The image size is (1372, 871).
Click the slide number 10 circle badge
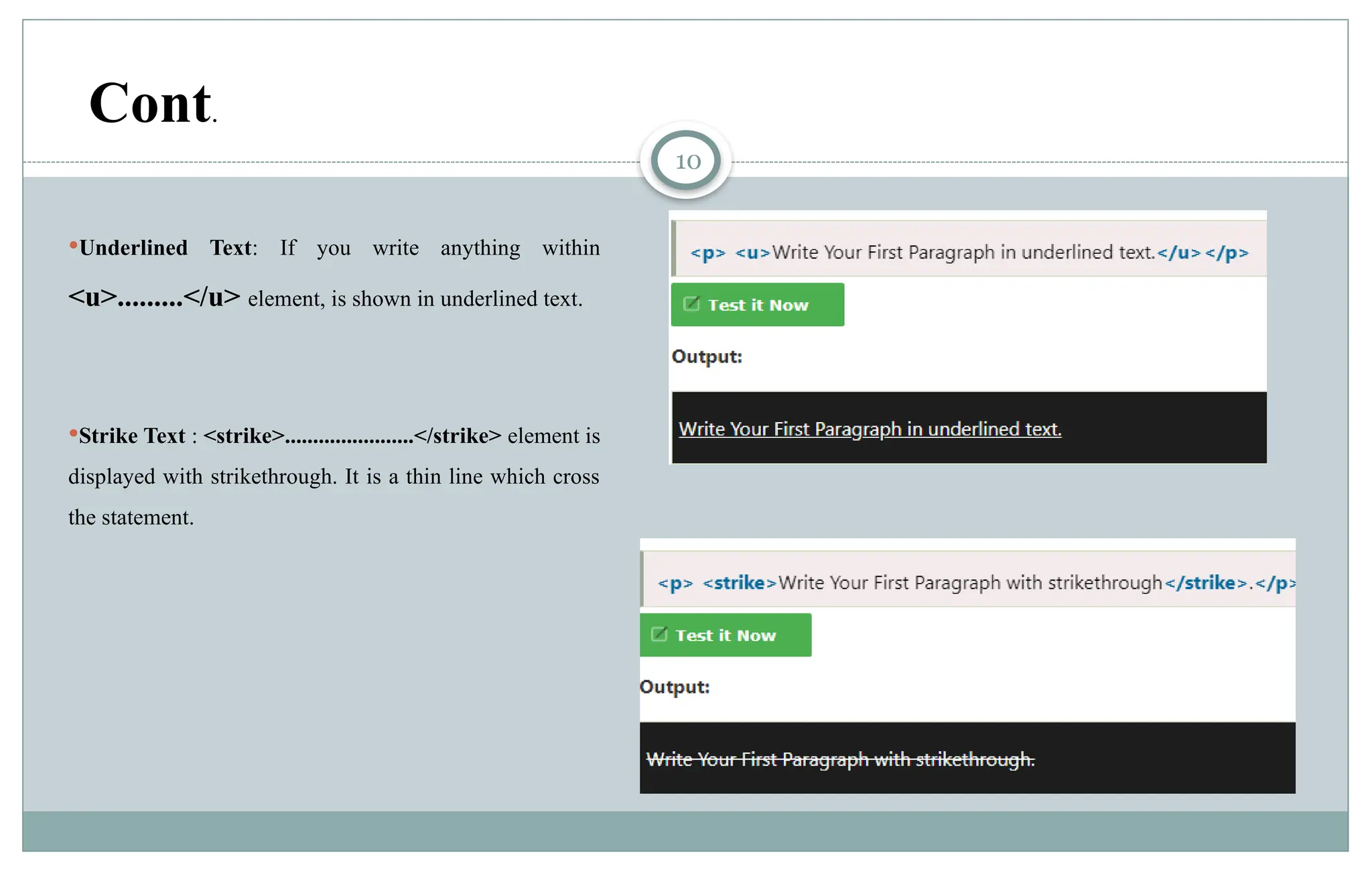[686, 161]
